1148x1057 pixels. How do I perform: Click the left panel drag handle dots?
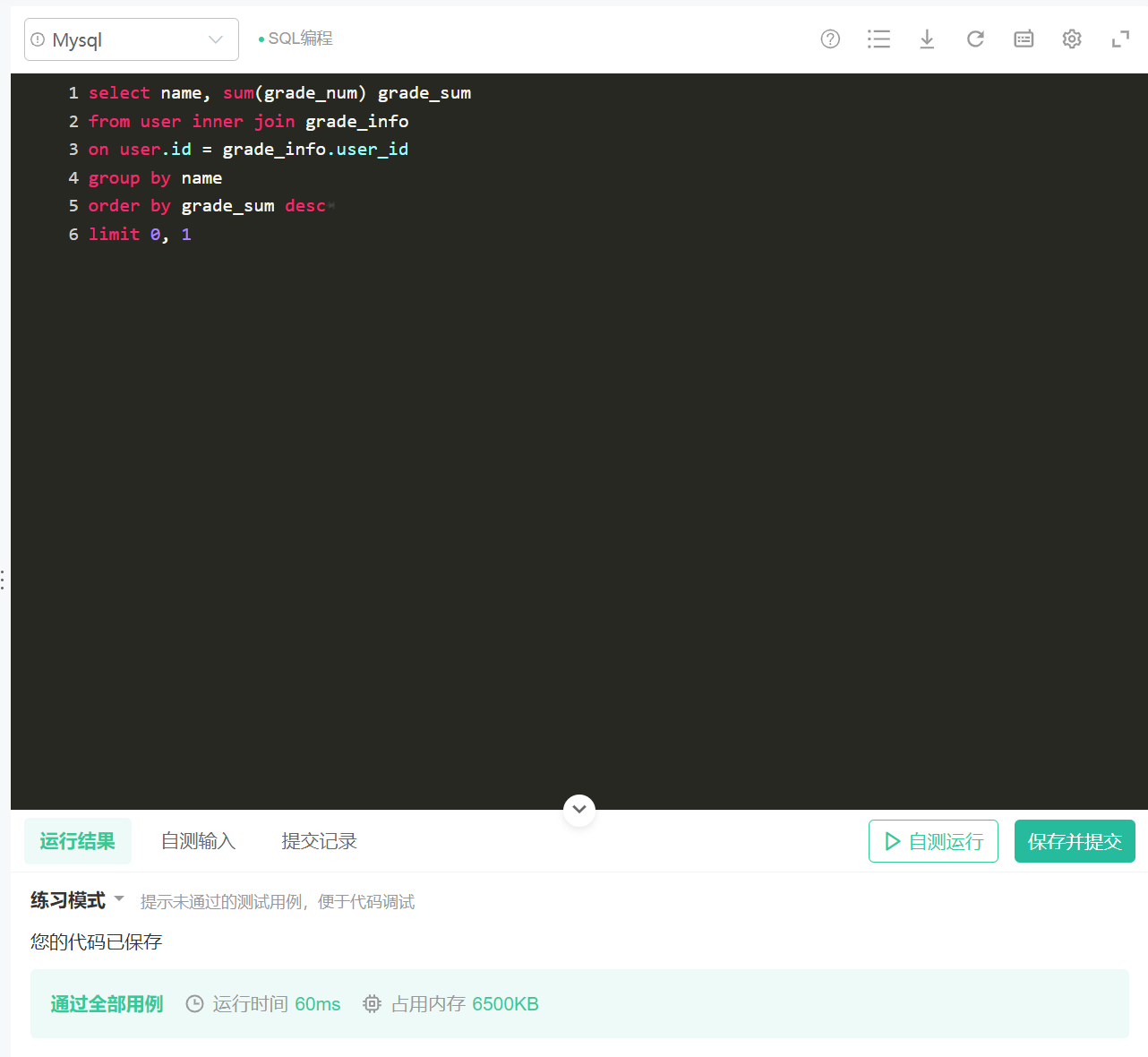pos(4,580)
